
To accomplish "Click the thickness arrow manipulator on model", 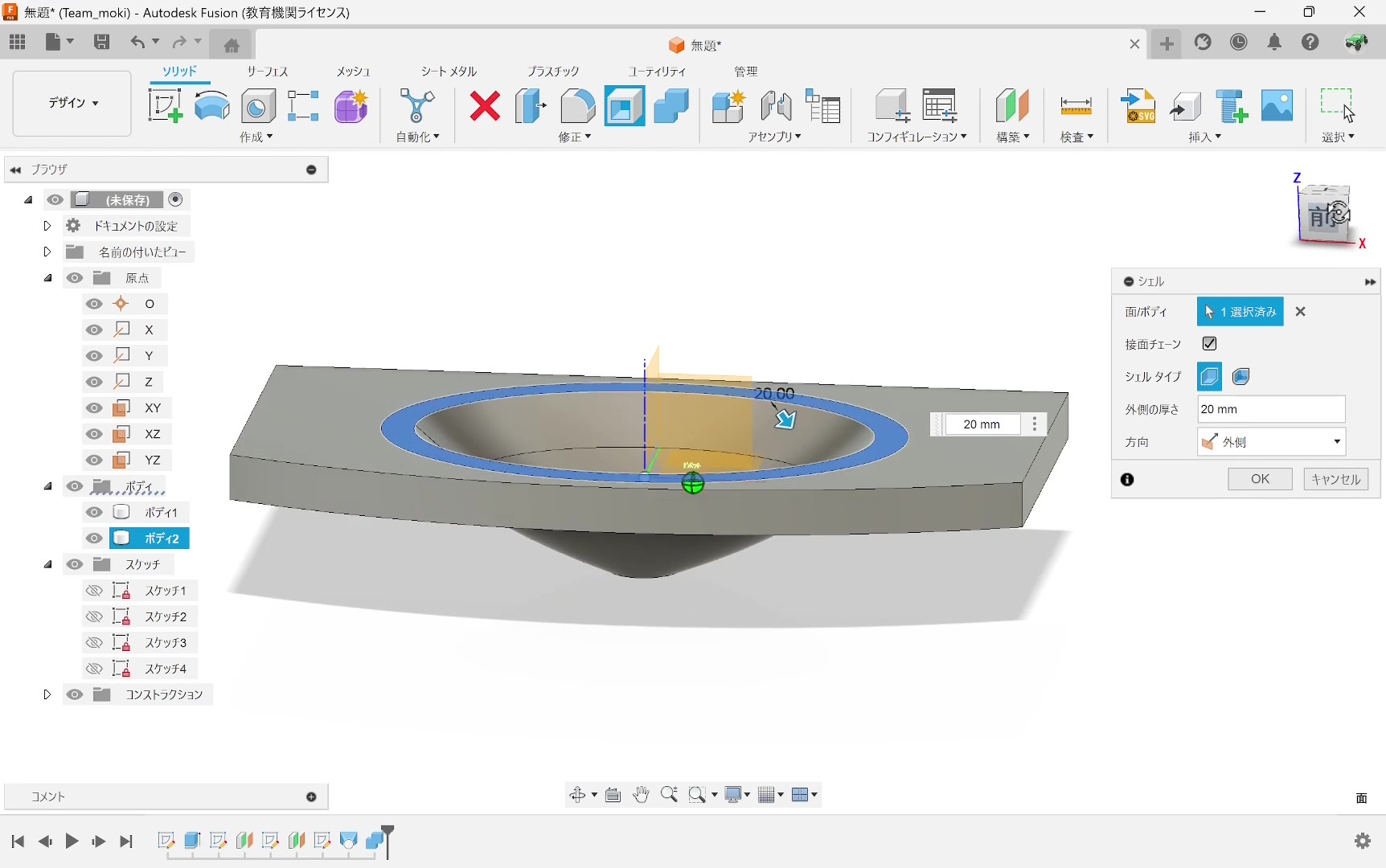I will [x=785, y=419].
